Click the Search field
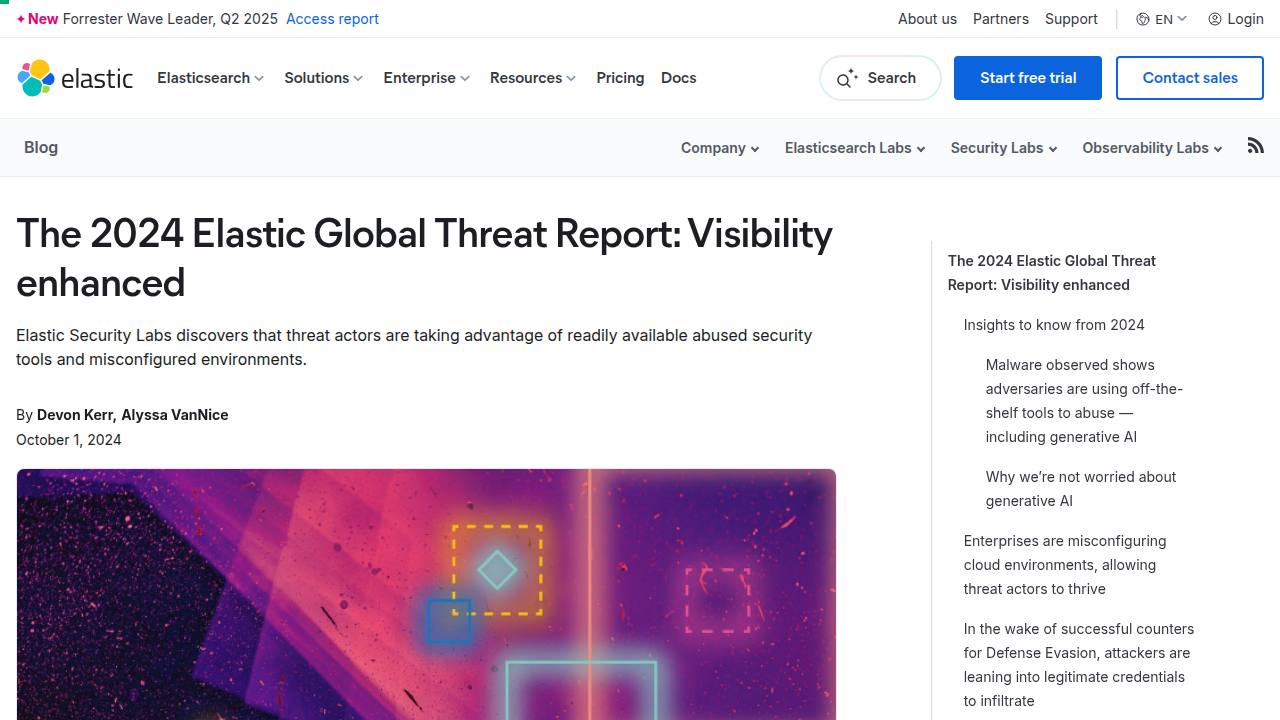The width and height of the screenshot is (1280, 720). point(880,78)
